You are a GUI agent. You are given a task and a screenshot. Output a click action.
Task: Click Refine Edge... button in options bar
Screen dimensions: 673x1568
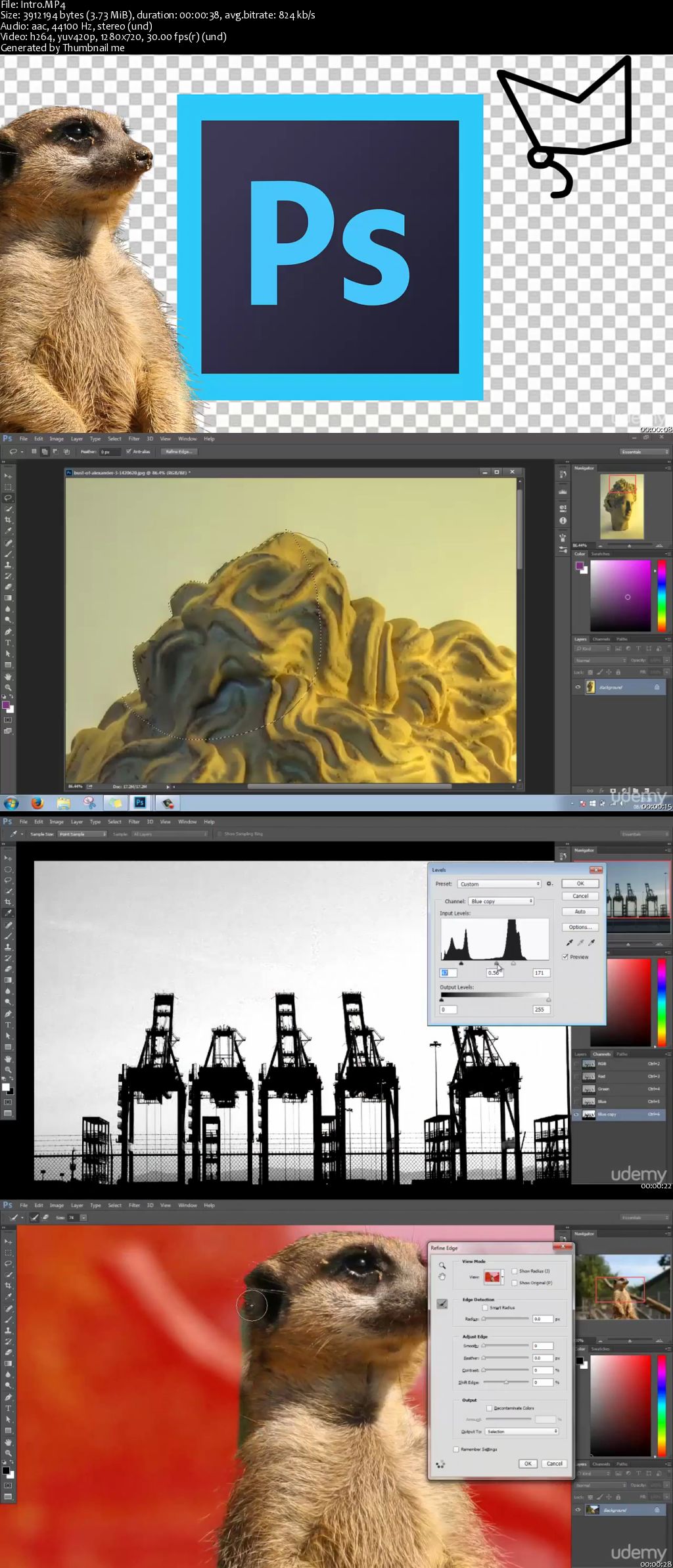(178, 452)
